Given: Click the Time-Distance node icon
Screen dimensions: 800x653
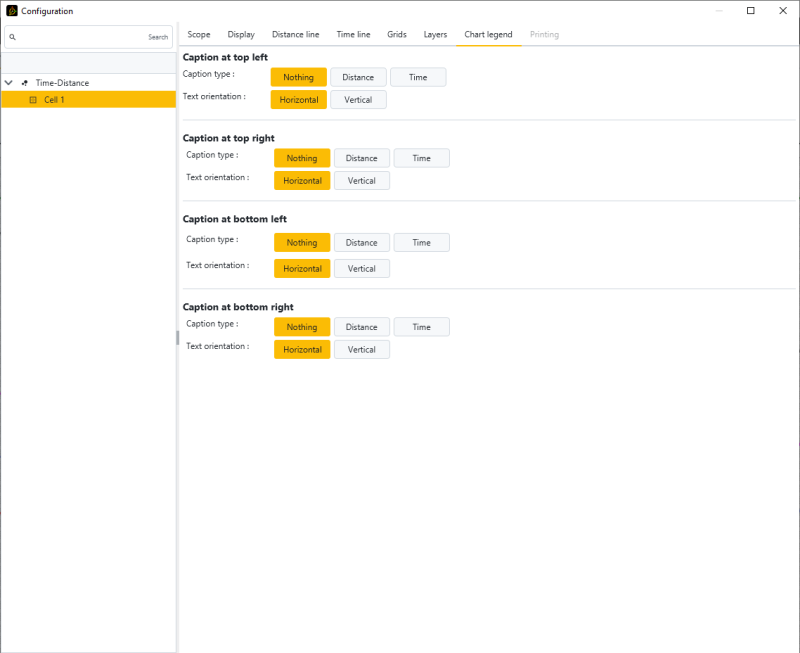Looking at the screenshot, I should (x=24, y=83).
